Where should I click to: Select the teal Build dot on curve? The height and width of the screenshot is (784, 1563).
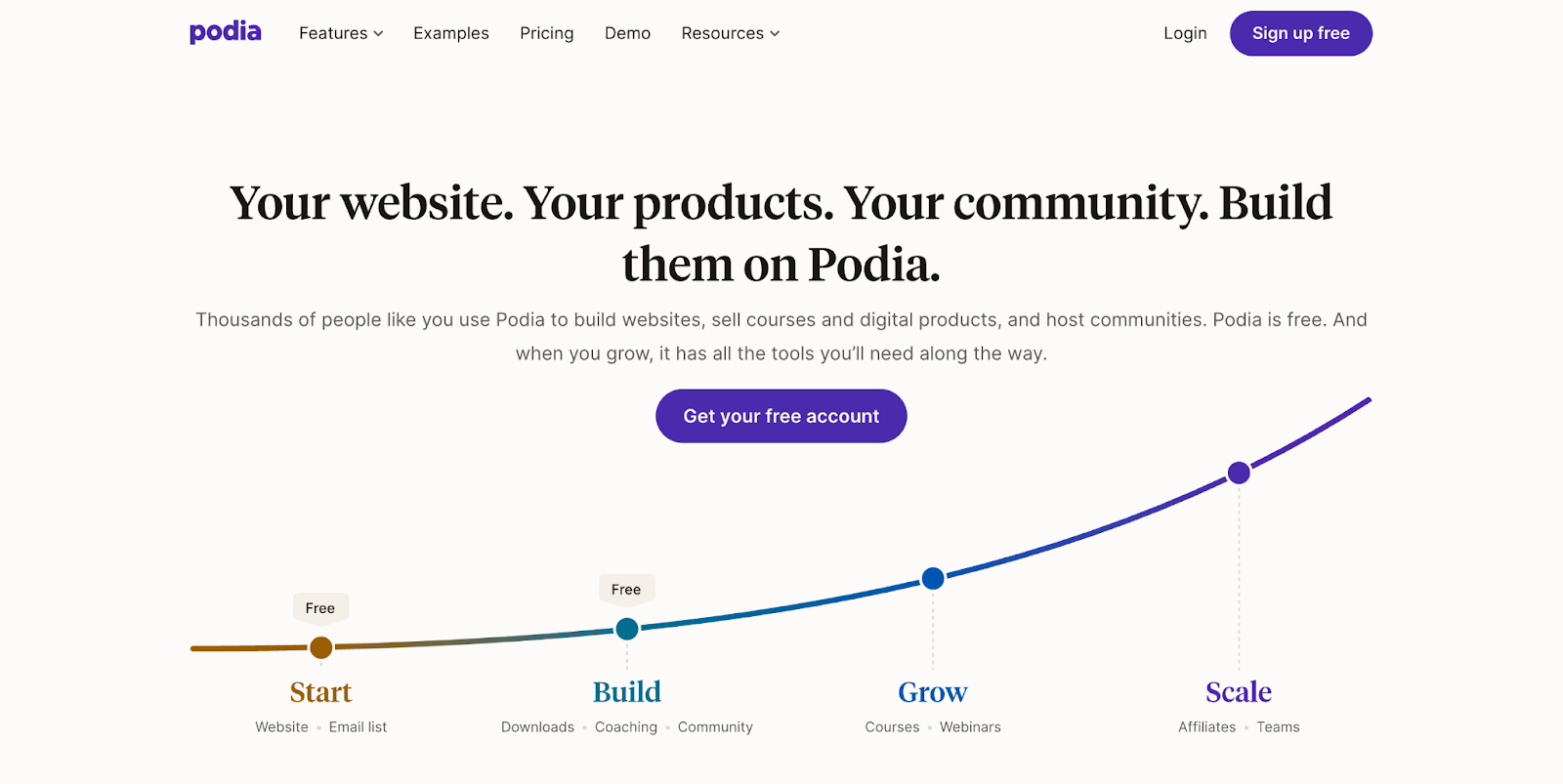627,629
